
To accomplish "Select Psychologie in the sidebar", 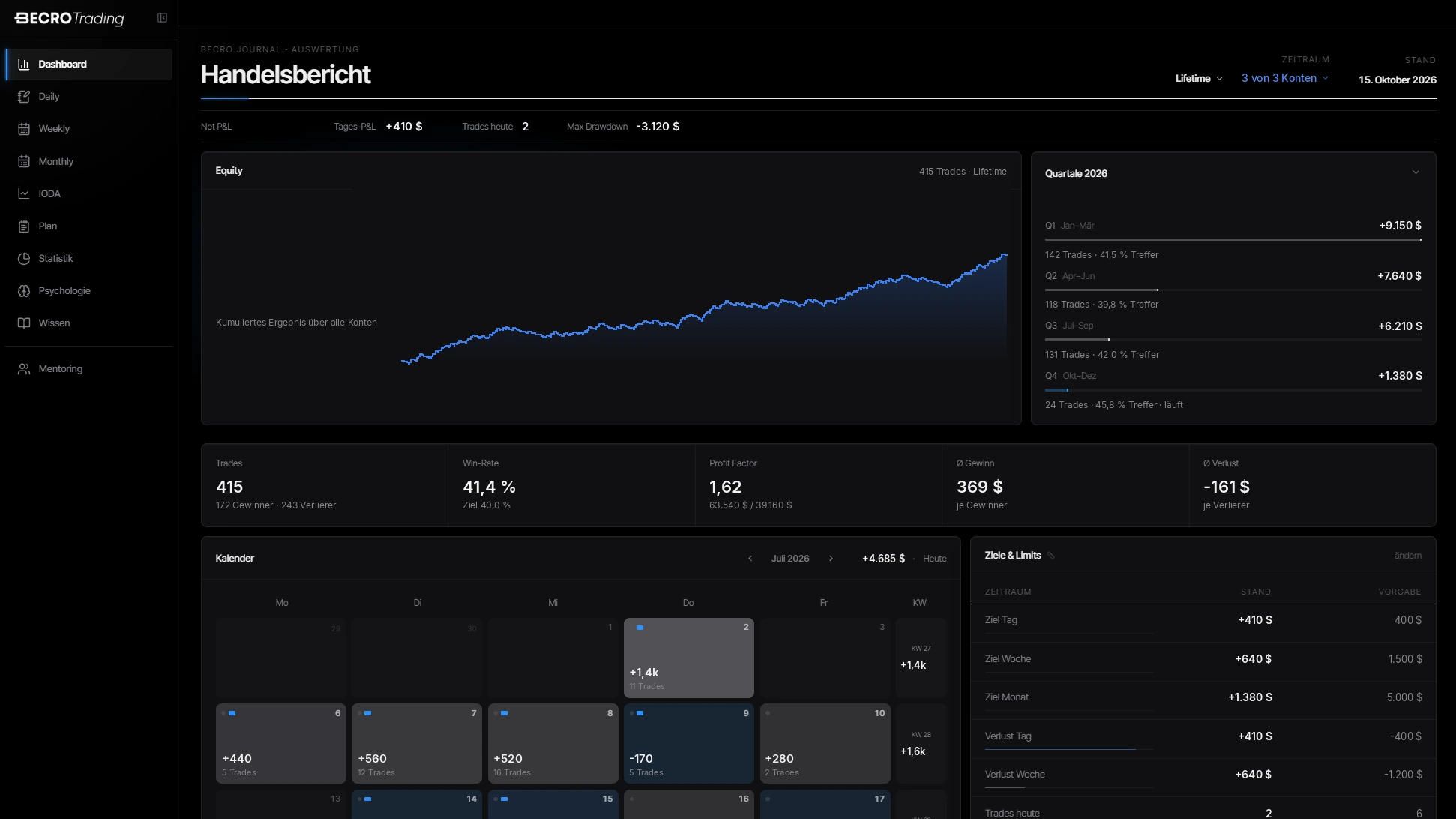I will click(88, 291).
